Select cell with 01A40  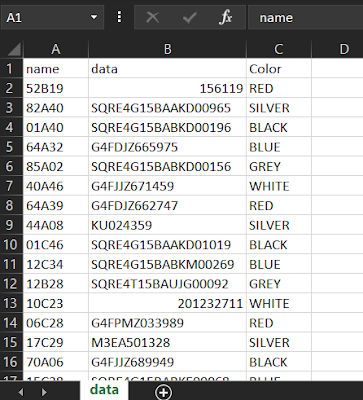click(x=56, y=127)
